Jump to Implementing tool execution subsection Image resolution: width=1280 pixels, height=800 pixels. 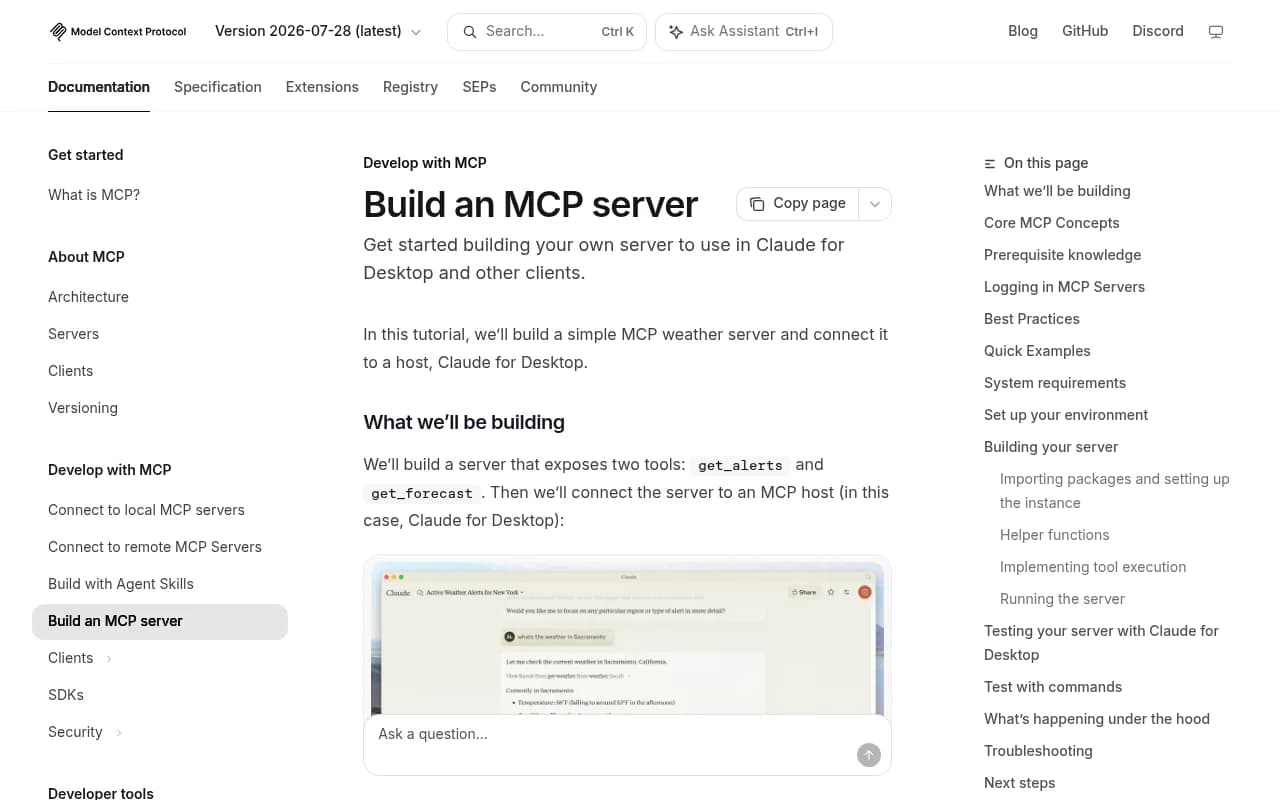point(1093,567)
